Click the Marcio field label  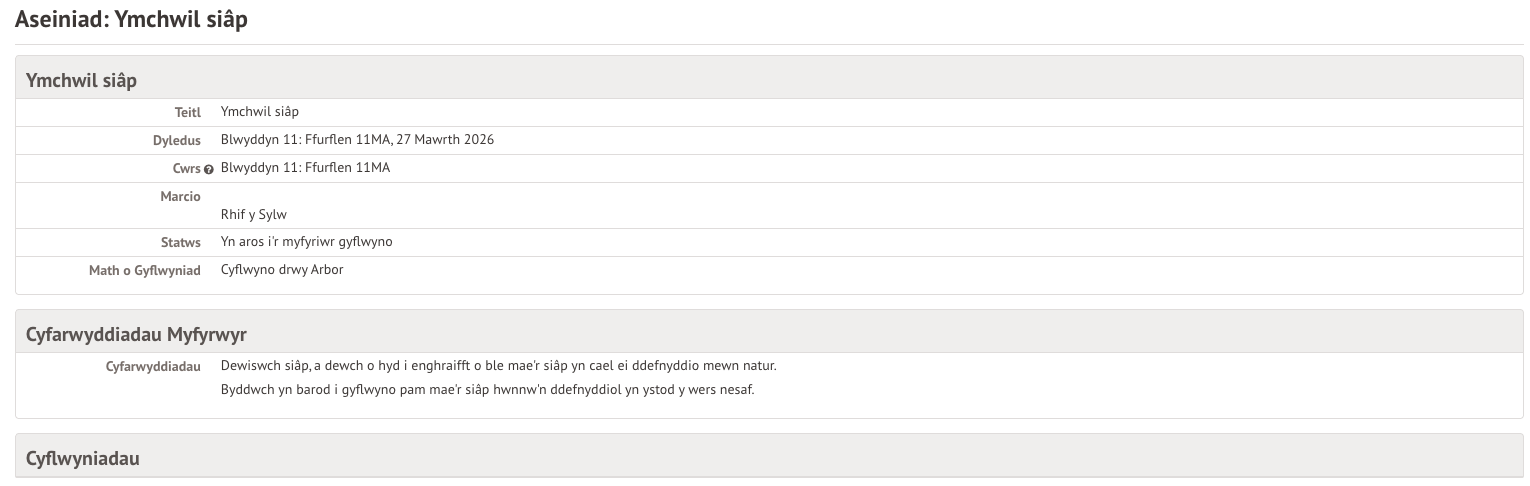180,196
